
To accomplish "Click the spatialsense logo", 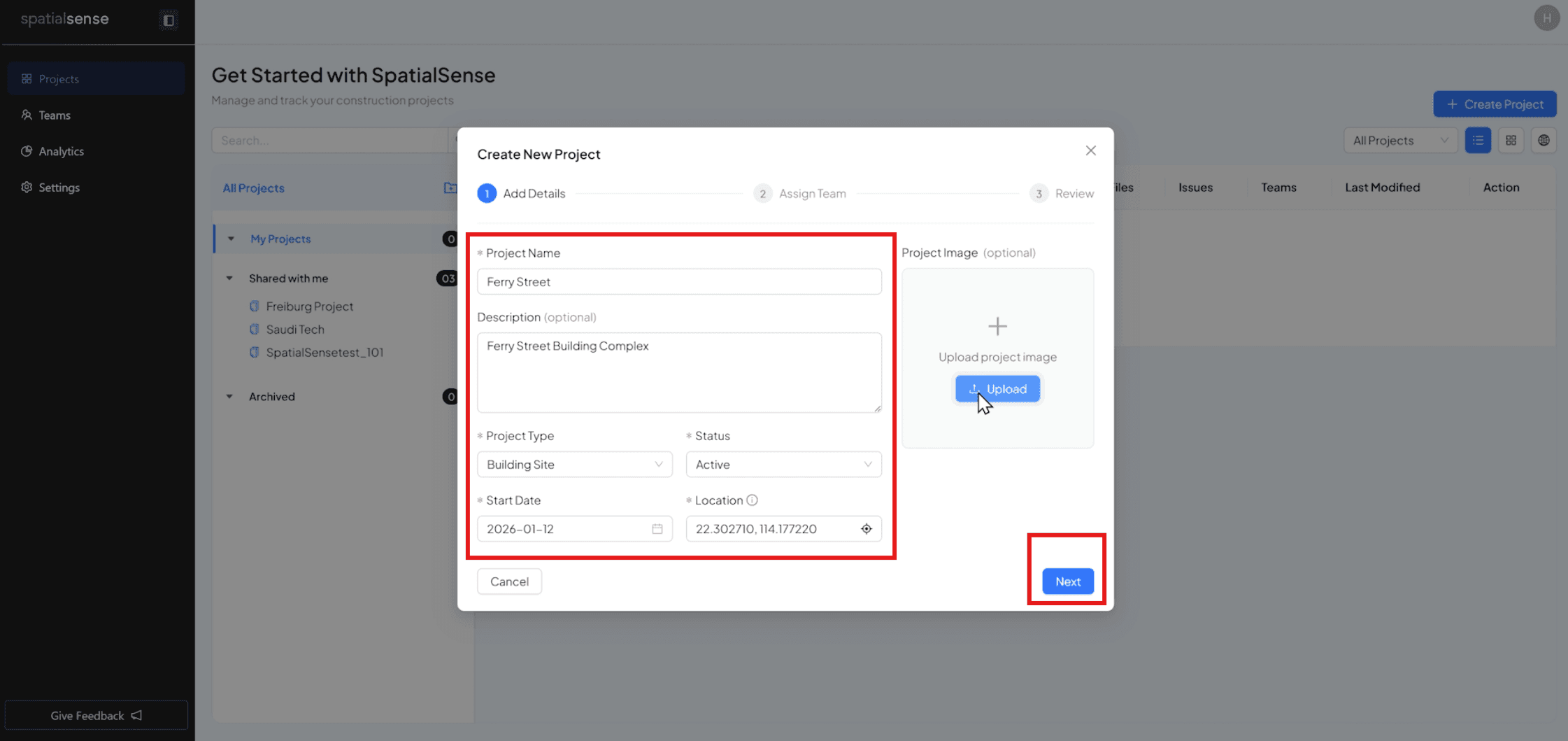I will click(x=64, y=19).
